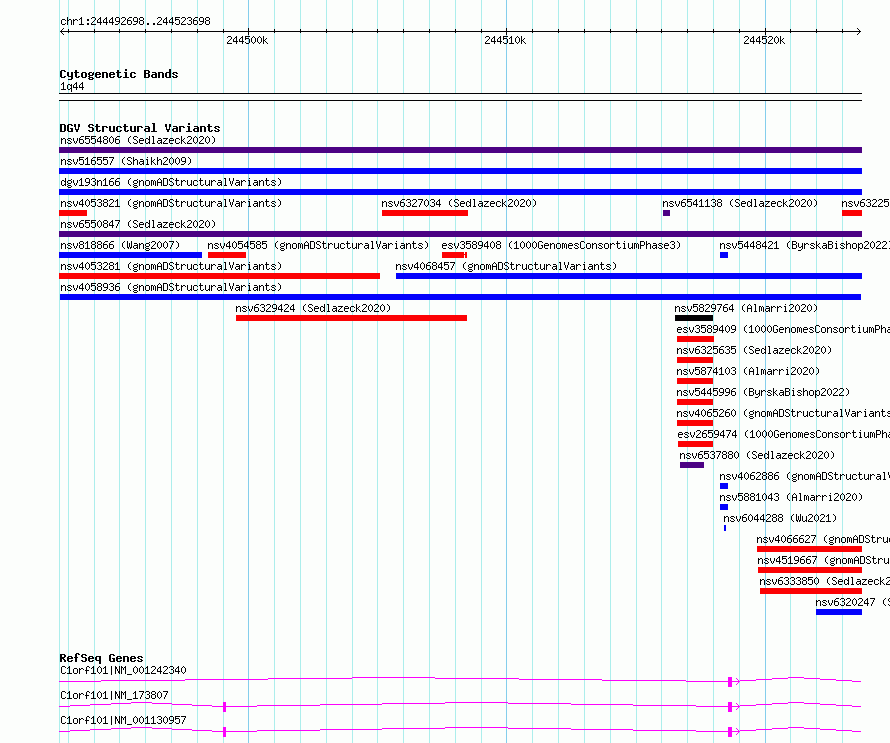Click ruler position 244500k
Screen dimensions: 890x743
[x=247, y=40]
